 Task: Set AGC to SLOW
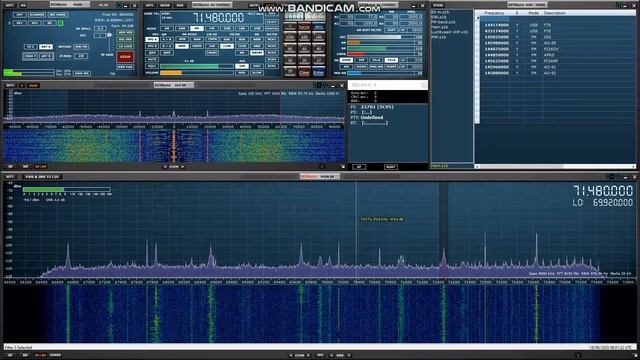pyautogui.click(x=257, y=73)
